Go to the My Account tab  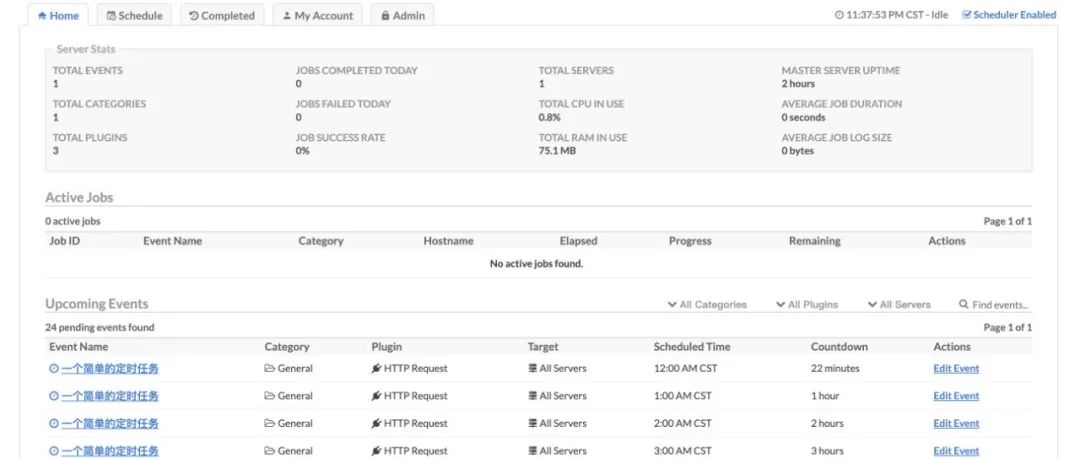(x=318, y=15)
